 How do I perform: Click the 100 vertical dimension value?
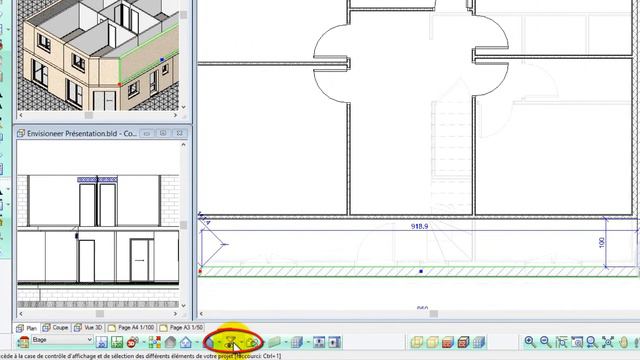point(601,242)
